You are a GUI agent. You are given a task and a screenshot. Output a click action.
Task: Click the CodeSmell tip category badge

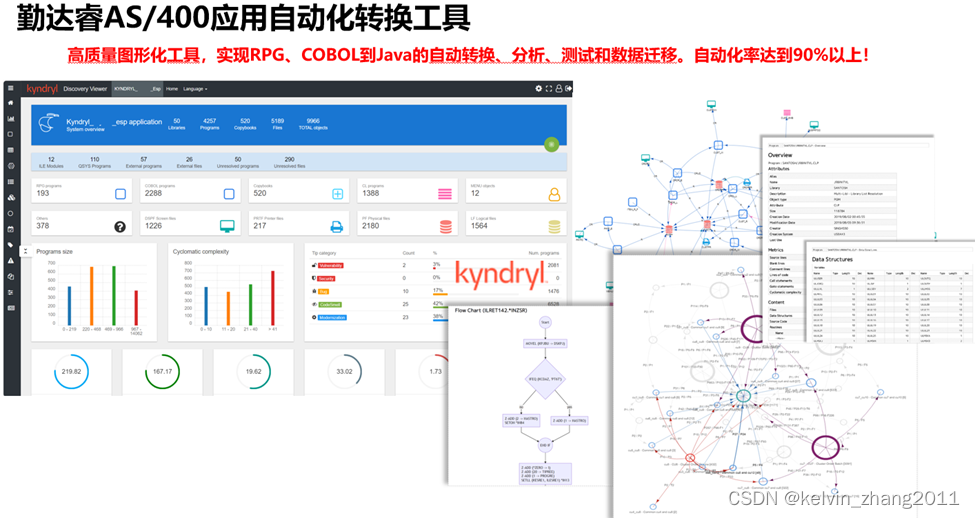[x=330, y=305]
